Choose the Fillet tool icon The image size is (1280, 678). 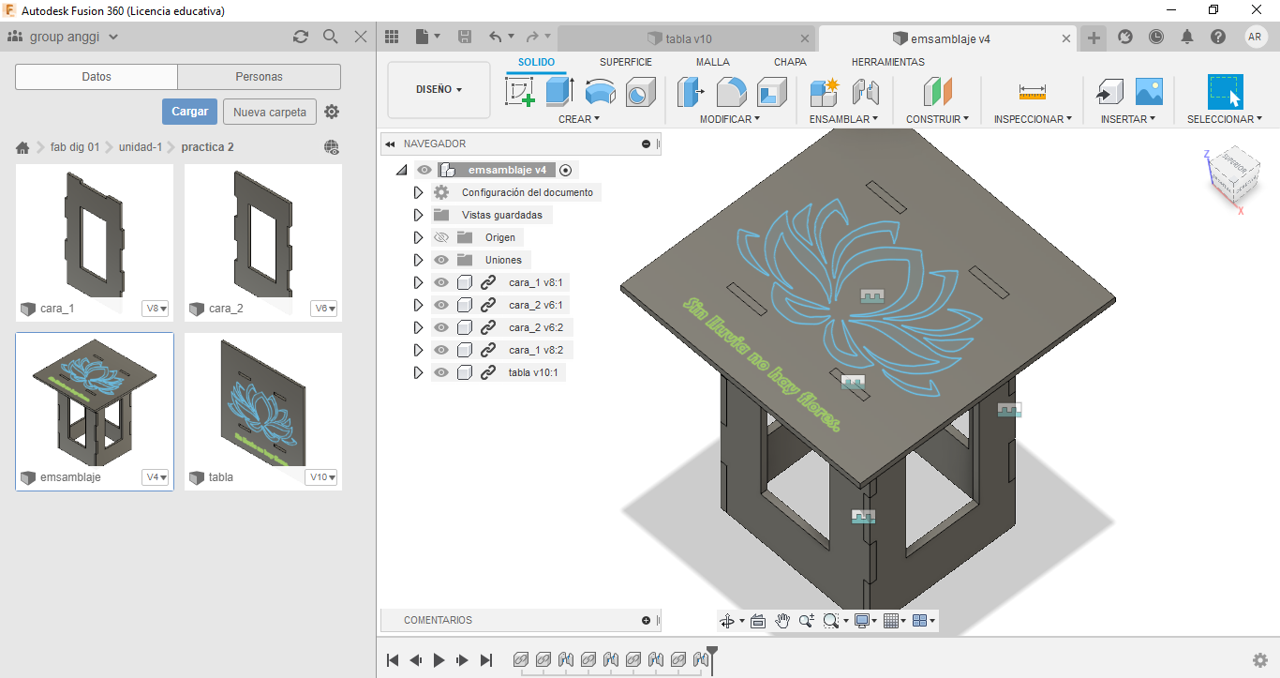(732, 92)
